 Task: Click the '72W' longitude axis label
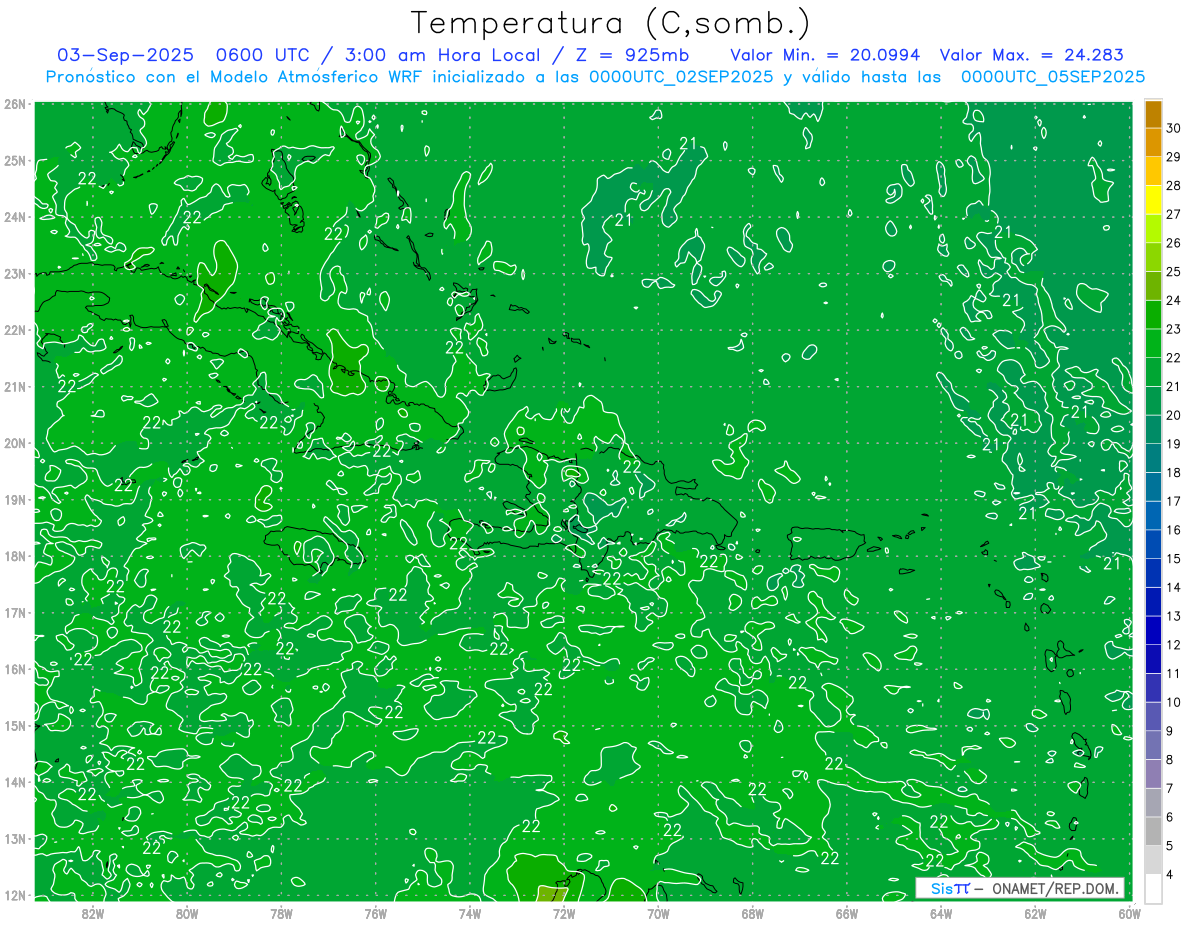point(564,912)
